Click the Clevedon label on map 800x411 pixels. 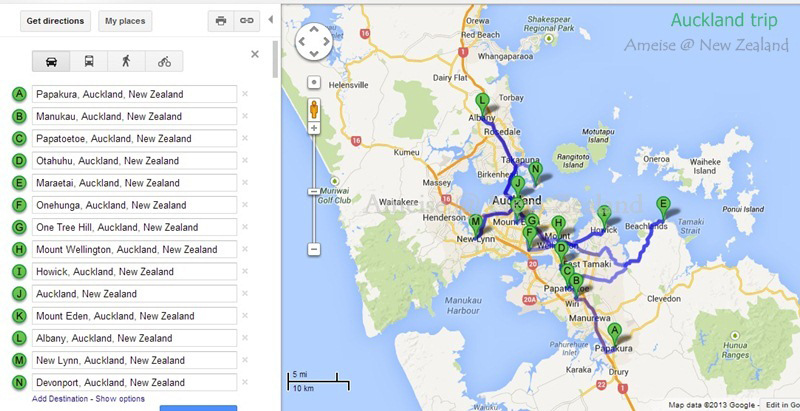pos(663,299)
